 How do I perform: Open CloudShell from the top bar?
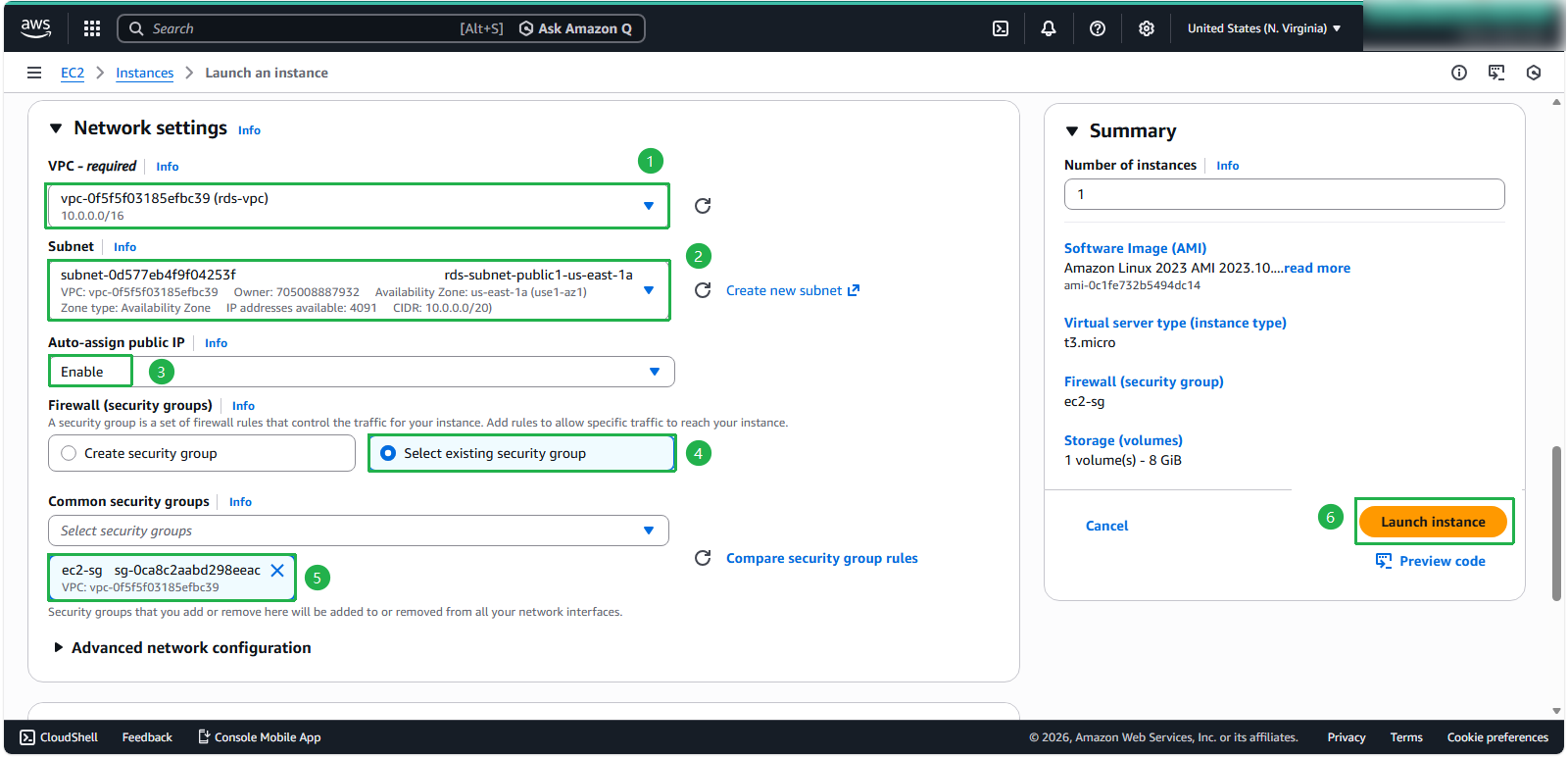1001,28
